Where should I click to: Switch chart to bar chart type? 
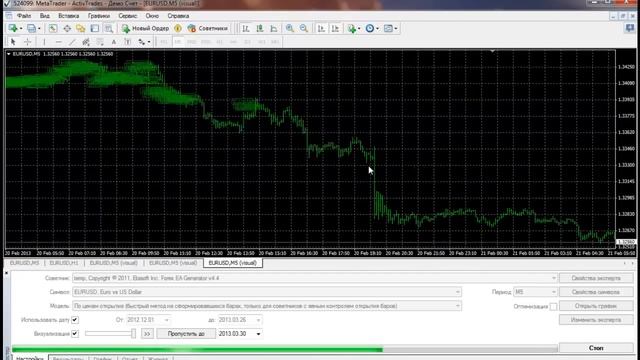[x=246, y=28]
